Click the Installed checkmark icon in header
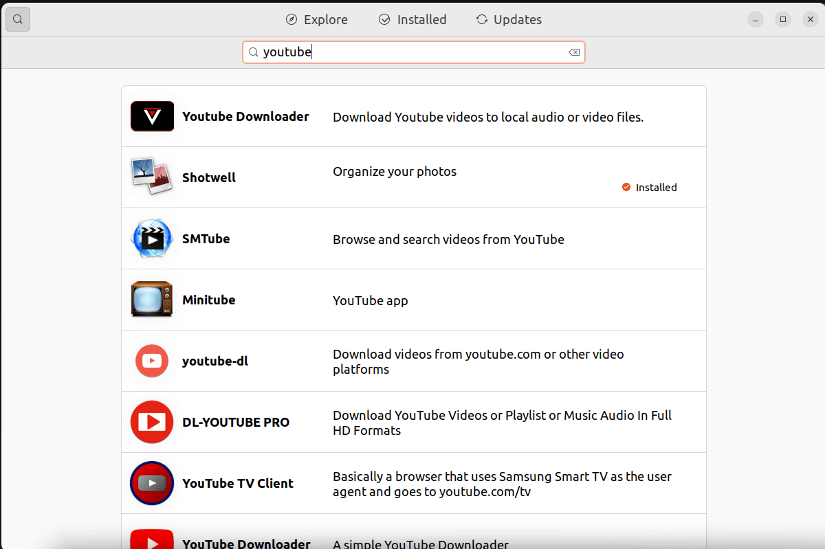825x549 pixels. pos(385,19)
